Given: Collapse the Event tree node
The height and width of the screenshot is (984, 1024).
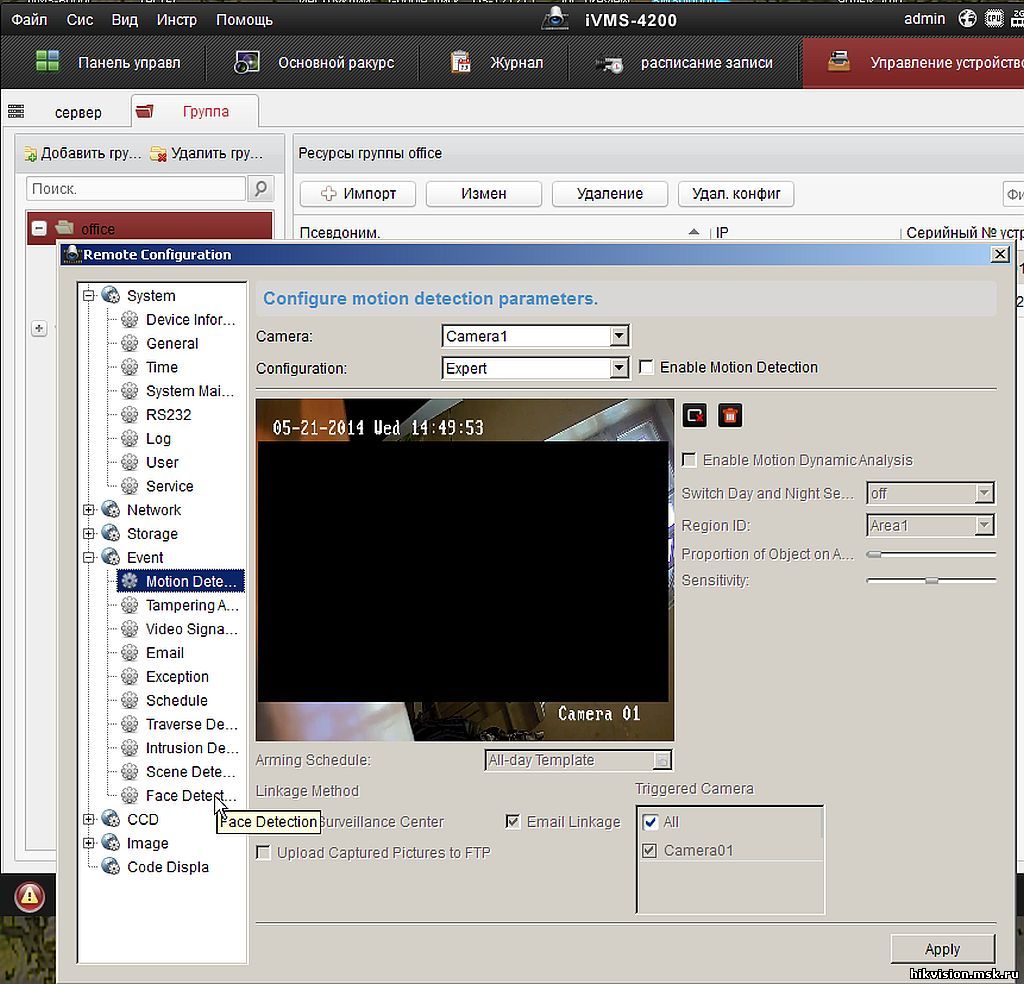Looking at the screenshot, I should (x=89, y=557).
